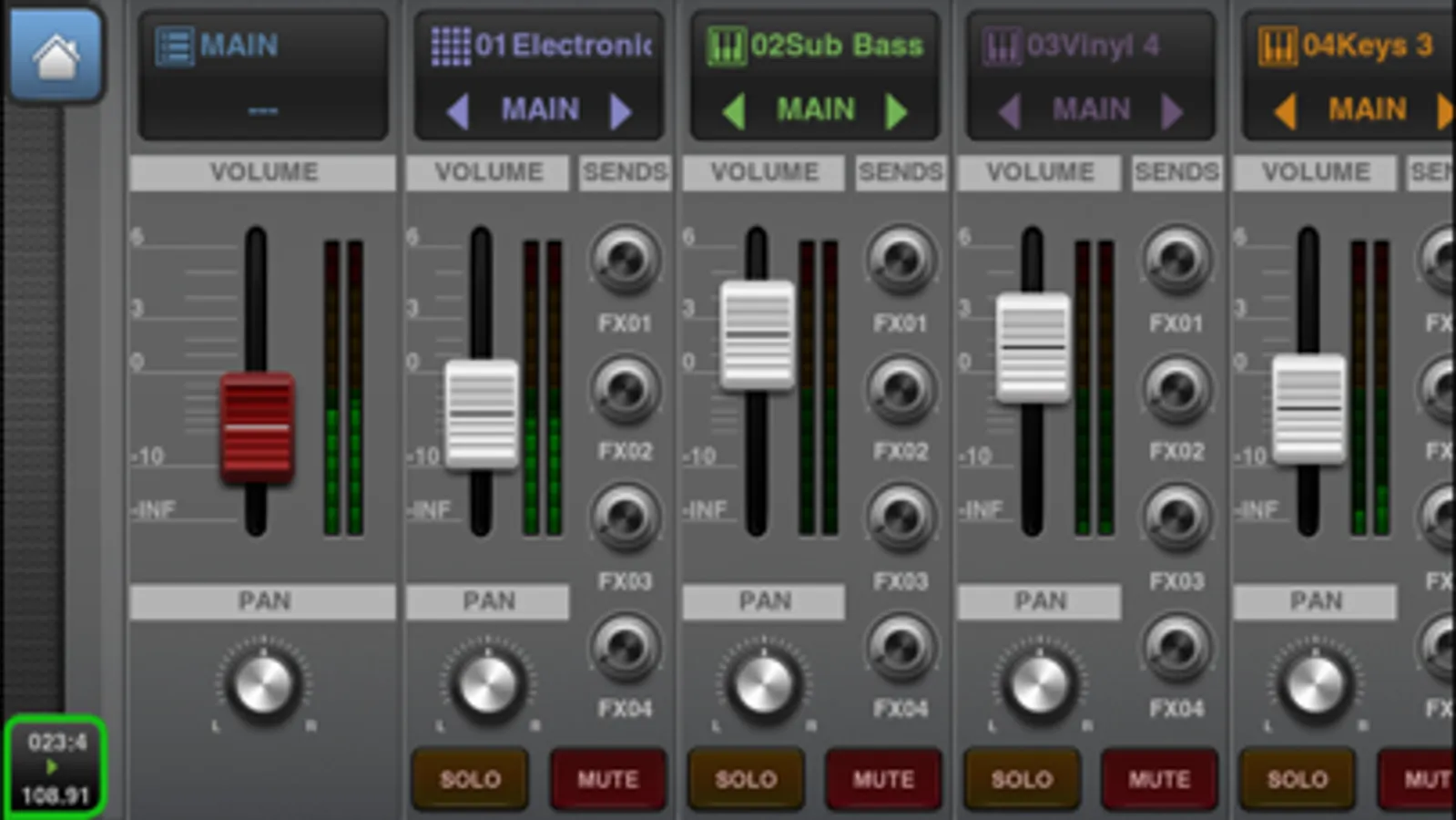Screen dimensions: 1456x820
Task: Click FX04 send knob on 02Sub Bass
Action: 901,647
